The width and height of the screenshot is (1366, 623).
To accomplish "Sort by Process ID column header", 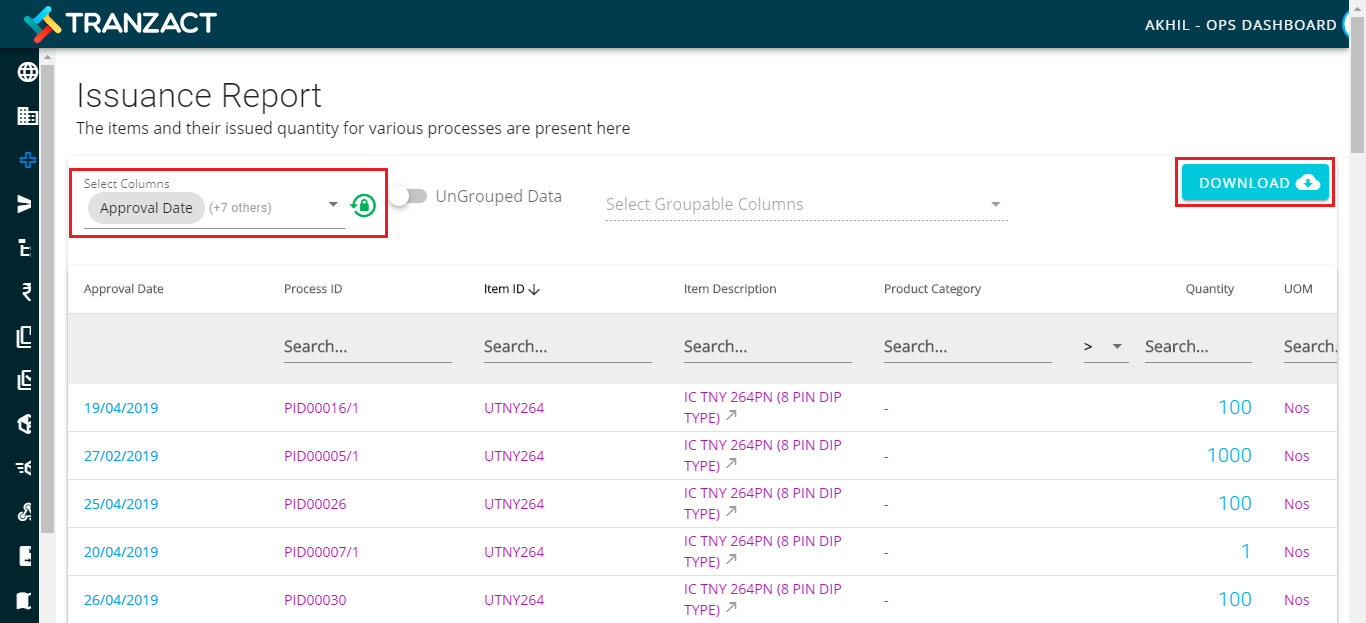I will [x=313, y=289].
